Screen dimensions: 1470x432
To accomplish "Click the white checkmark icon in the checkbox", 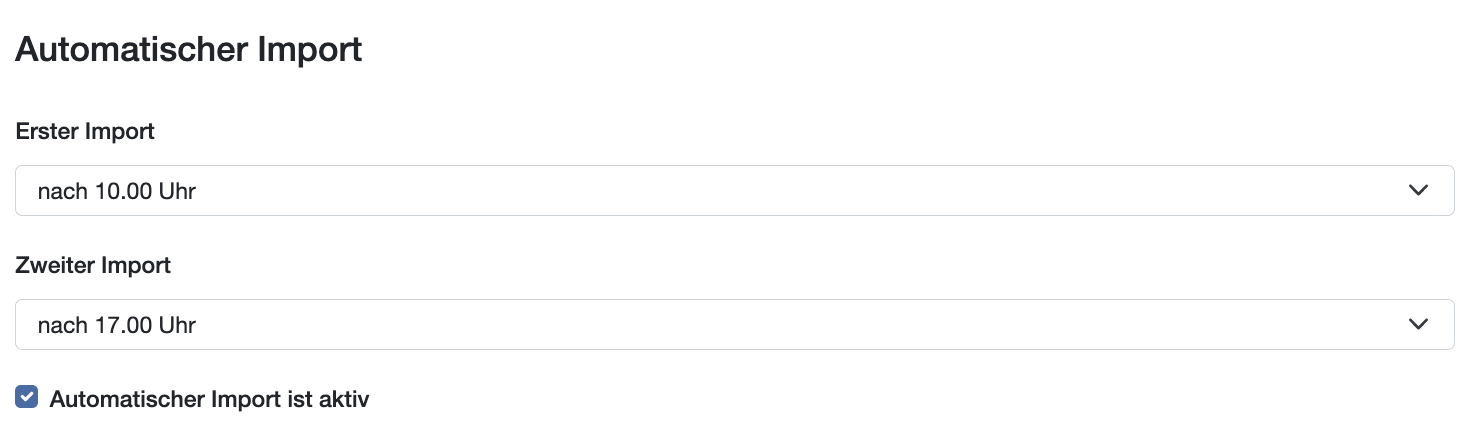I will (x=27, y=398).
